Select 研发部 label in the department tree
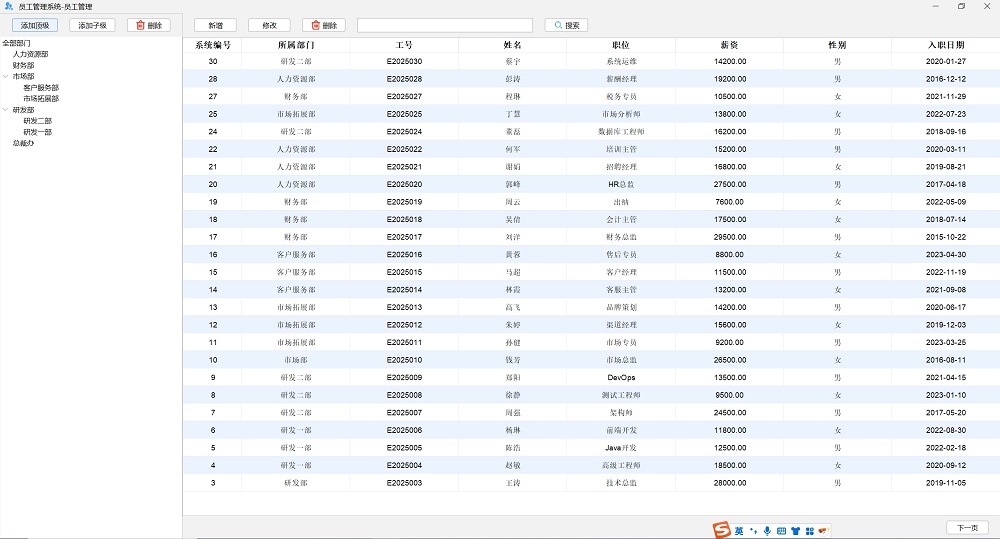 [x=24, y=110]
